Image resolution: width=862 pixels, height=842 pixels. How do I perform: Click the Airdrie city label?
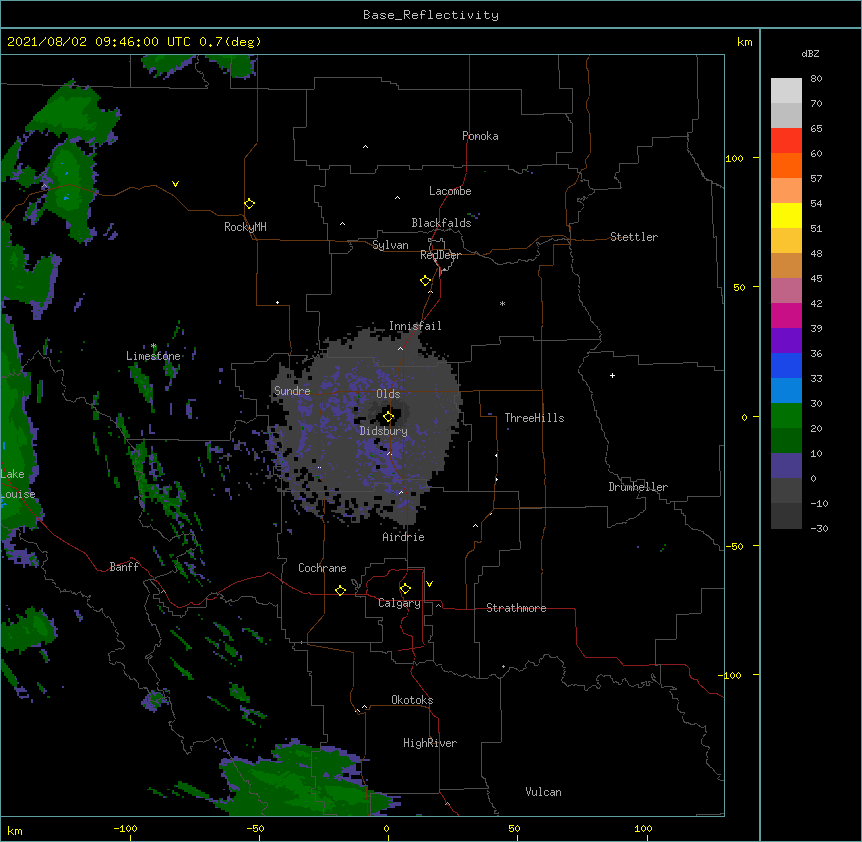click(x=403, y=537)
